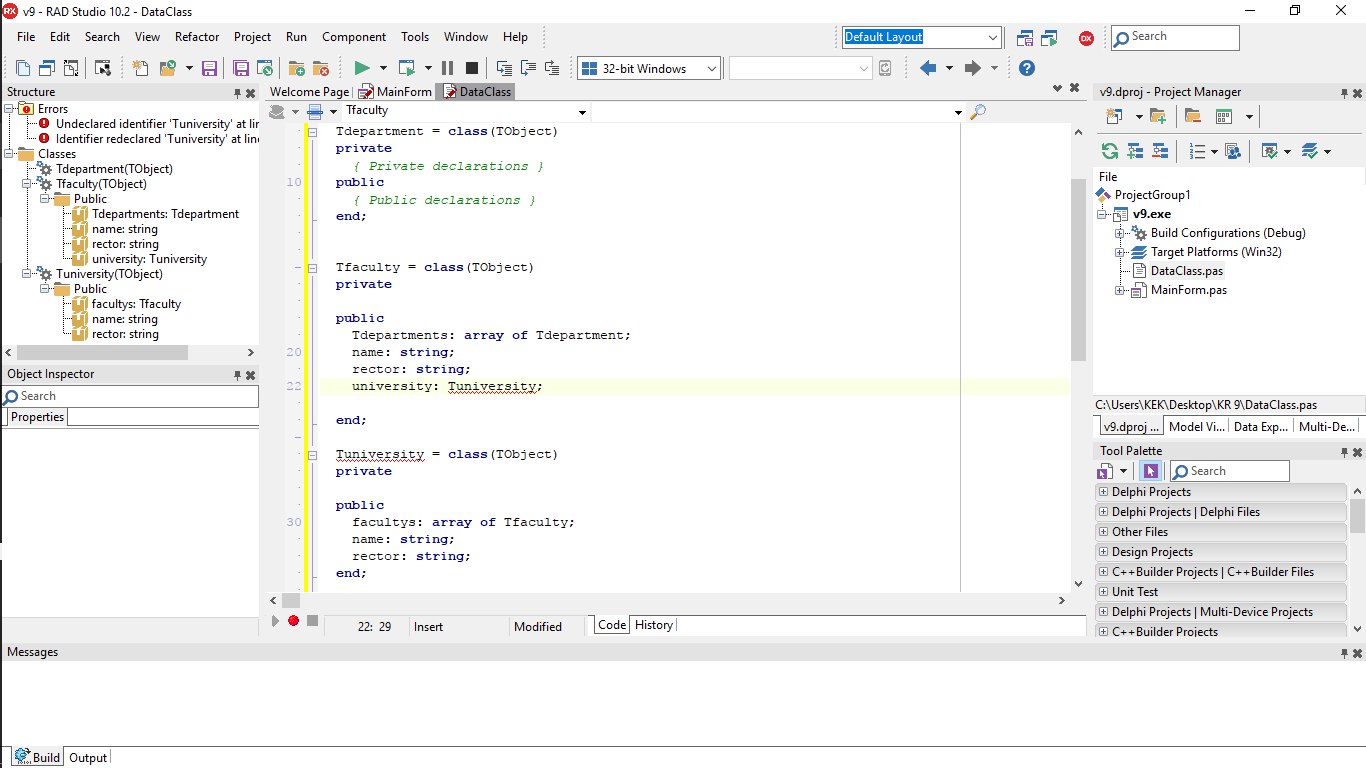Click the Save All toolbar icon
The width and height of the screenshot is (1366, 768).
(241, 68)
